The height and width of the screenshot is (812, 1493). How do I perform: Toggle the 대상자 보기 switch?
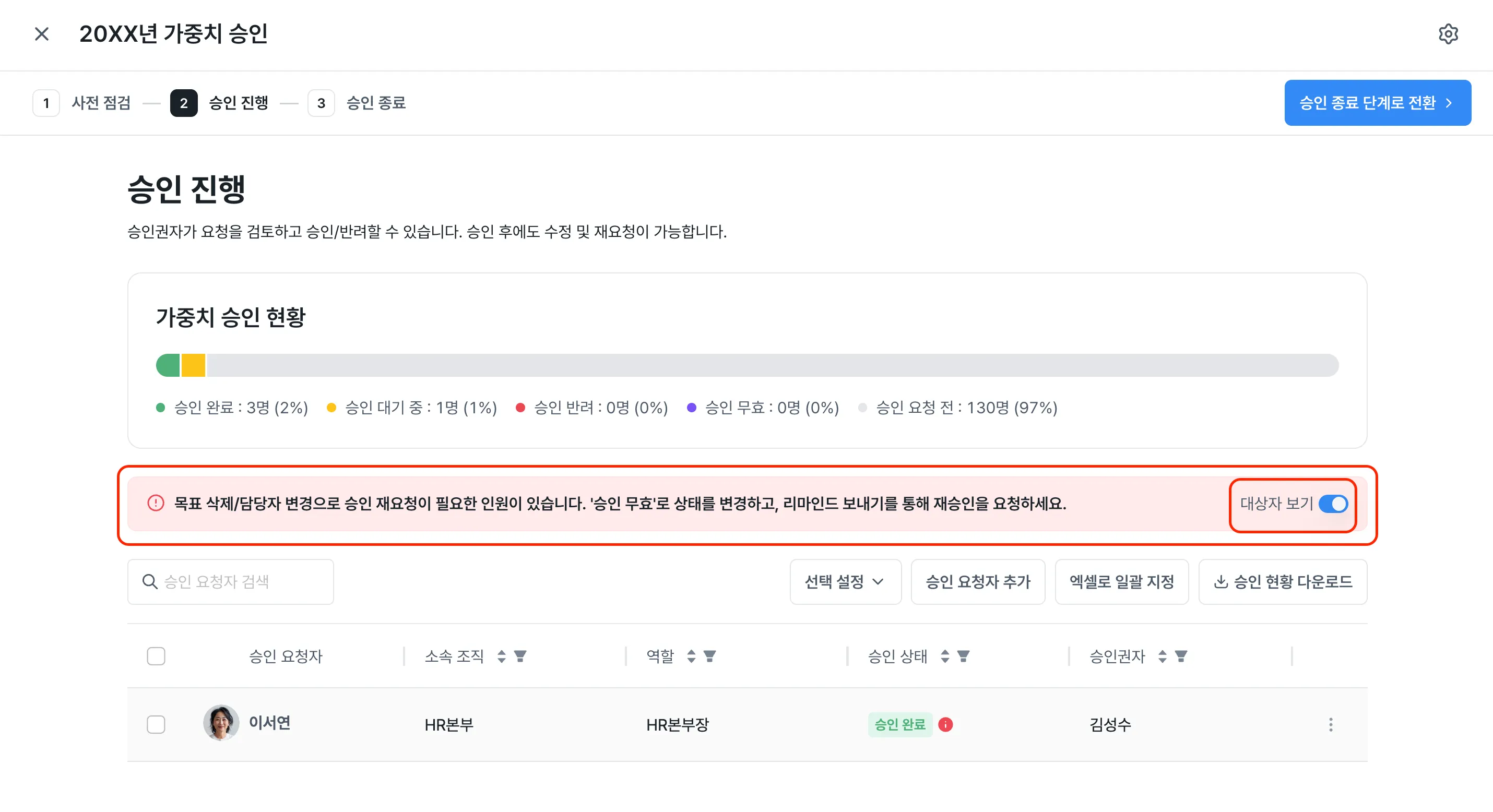coord(1333,504)
